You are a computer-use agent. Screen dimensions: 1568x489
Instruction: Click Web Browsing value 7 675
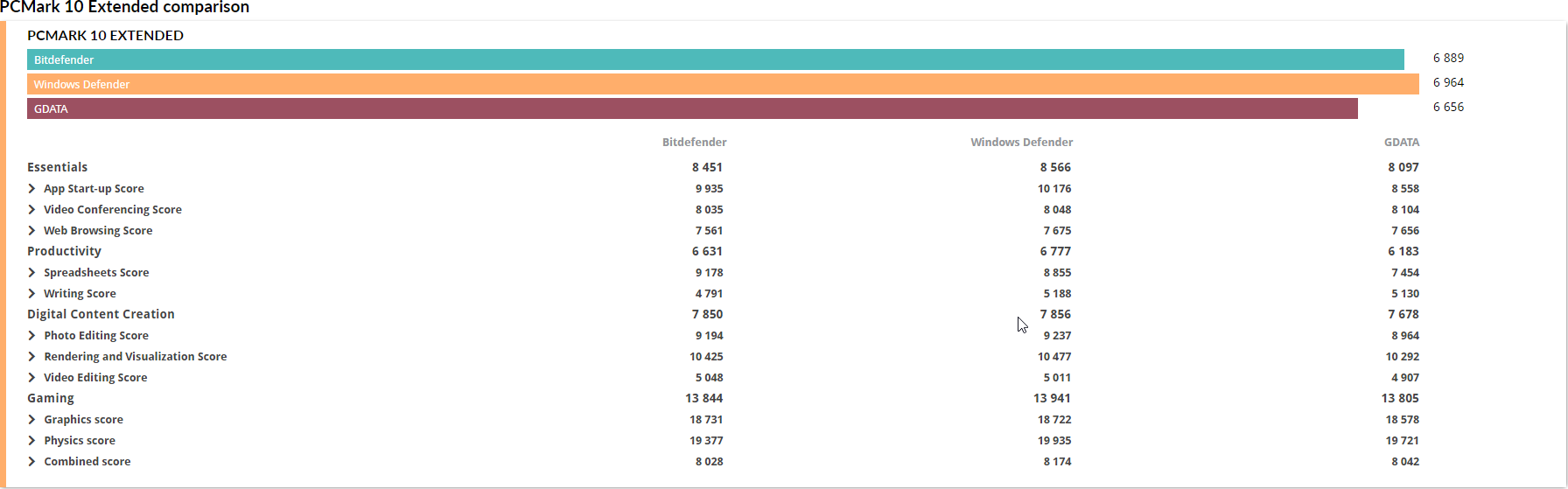coord(1057,231)
